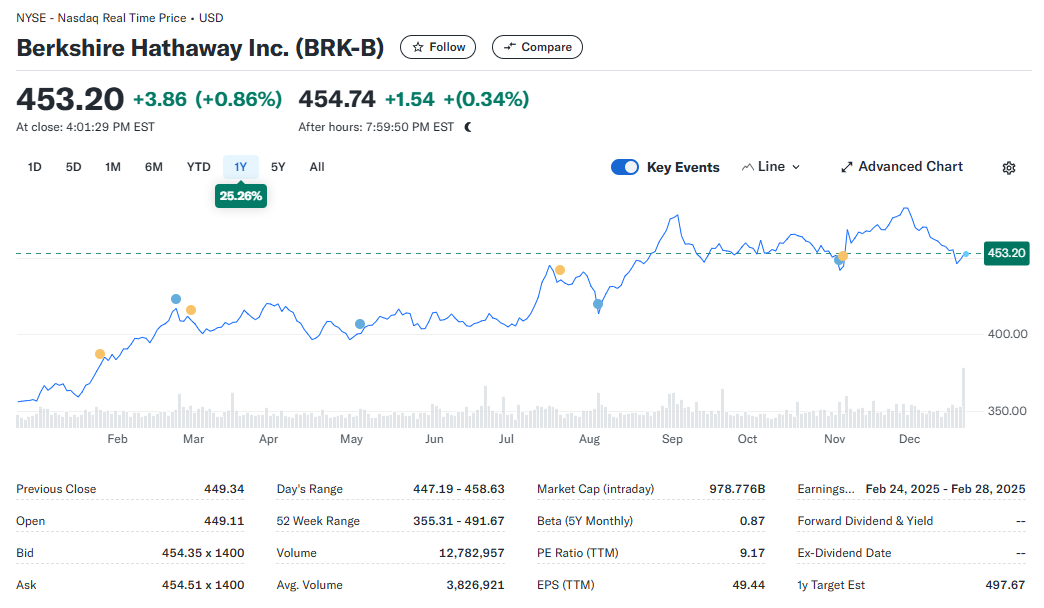Select the 5D time range tab
1044x608 pixels.
[x=73, y=167]
